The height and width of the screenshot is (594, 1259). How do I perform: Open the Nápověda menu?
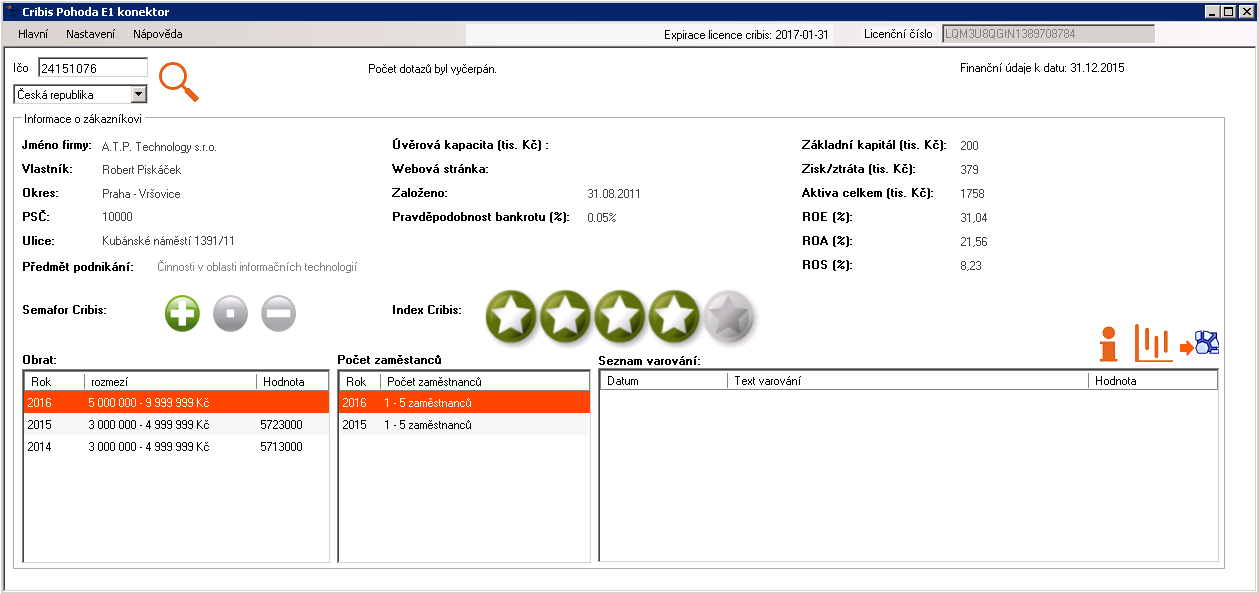click(157, 34)
